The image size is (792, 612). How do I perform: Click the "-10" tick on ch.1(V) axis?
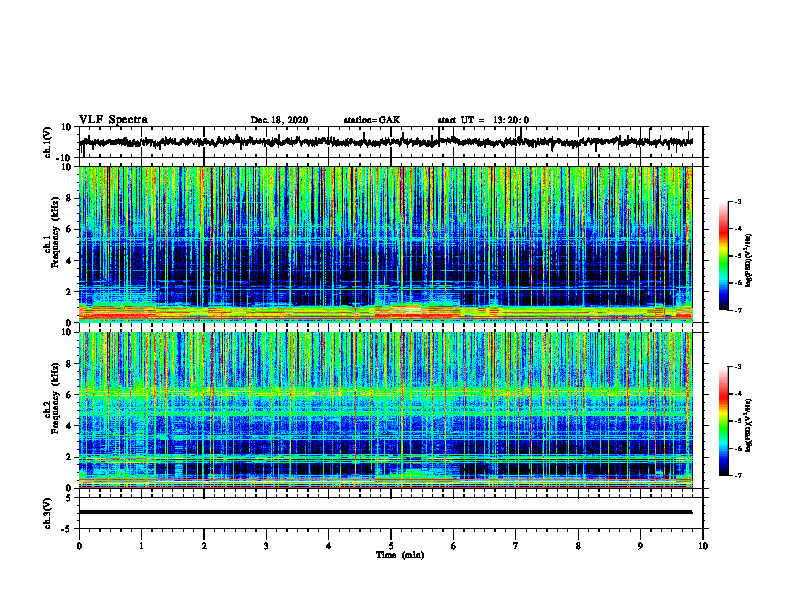(64, 158)
